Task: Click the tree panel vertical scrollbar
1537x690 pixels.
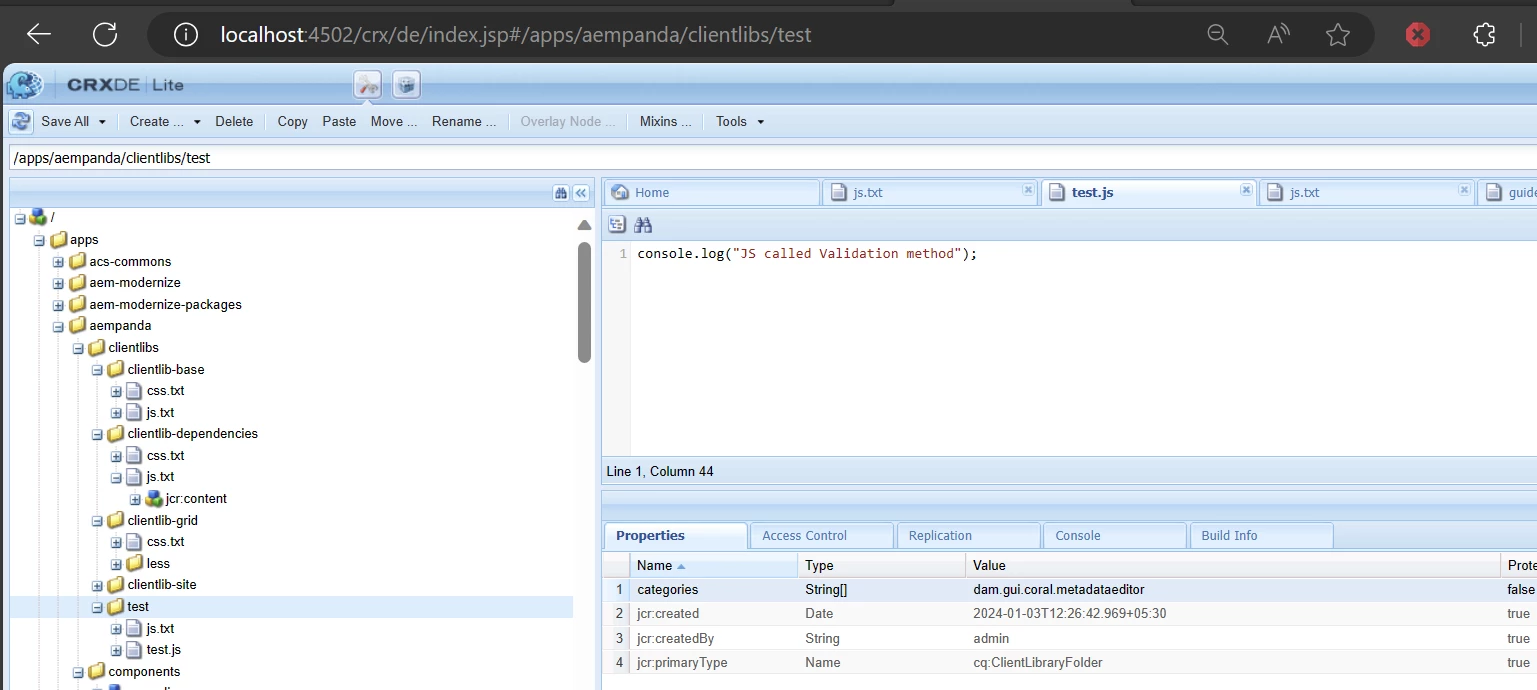Action: pos(584,301)
